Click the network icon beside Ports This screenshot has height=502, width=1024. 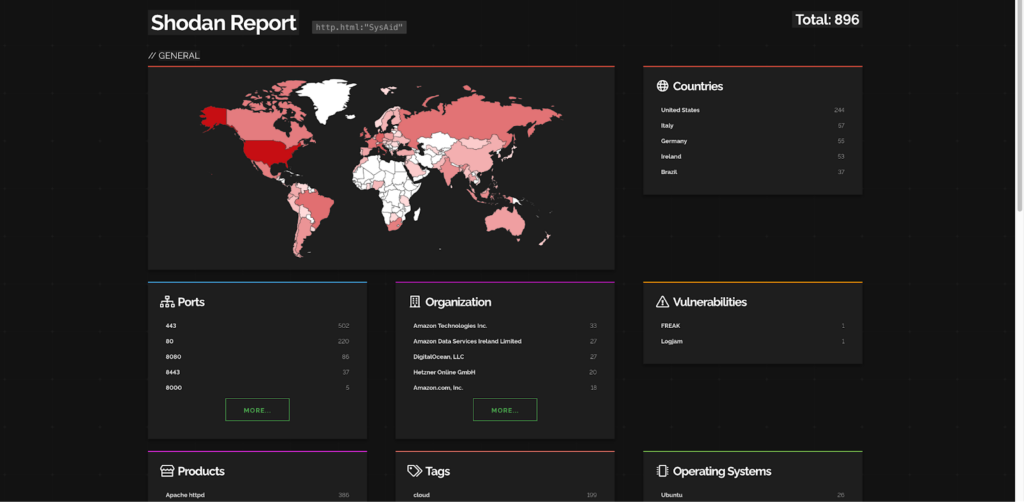coord(167,302)
